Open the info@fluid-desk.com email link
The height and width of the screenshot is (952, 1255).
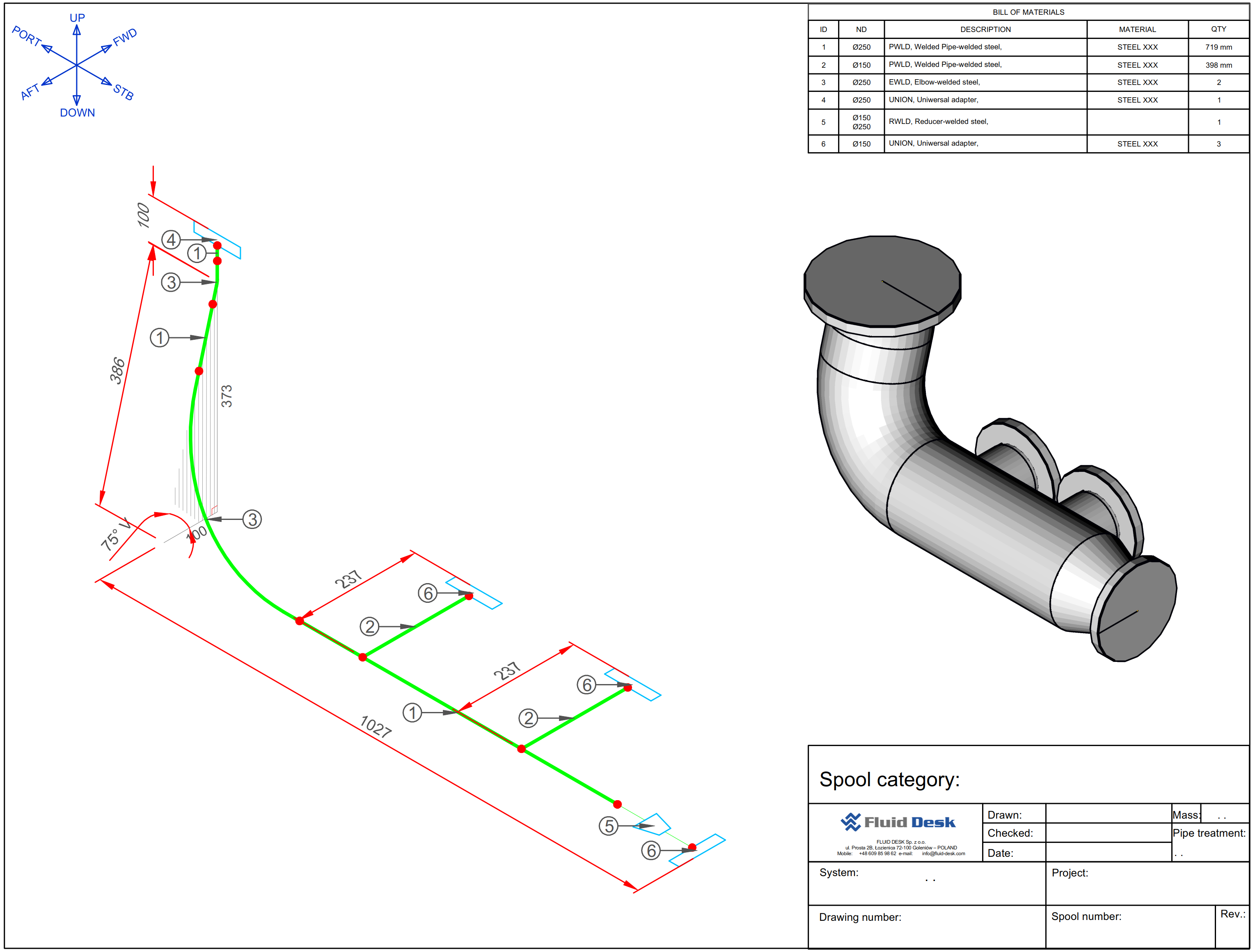(x=943, y=853)
